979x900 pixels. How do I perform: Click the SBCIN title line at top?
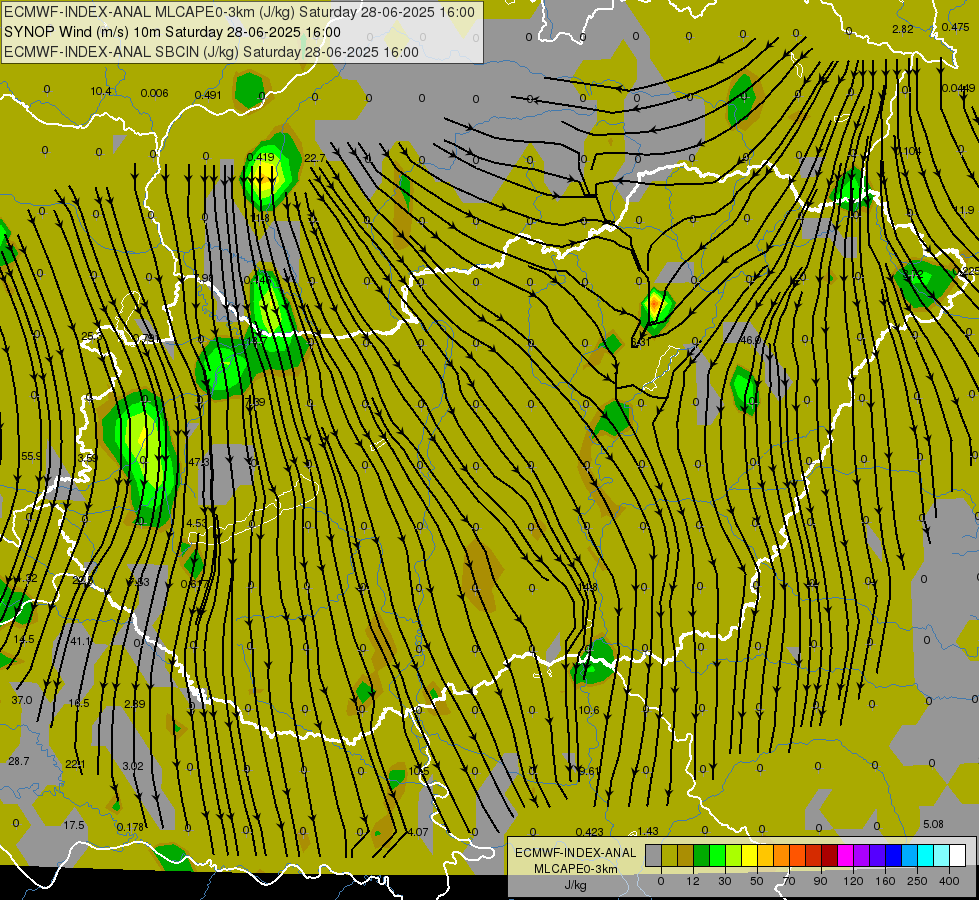(211, 52)
